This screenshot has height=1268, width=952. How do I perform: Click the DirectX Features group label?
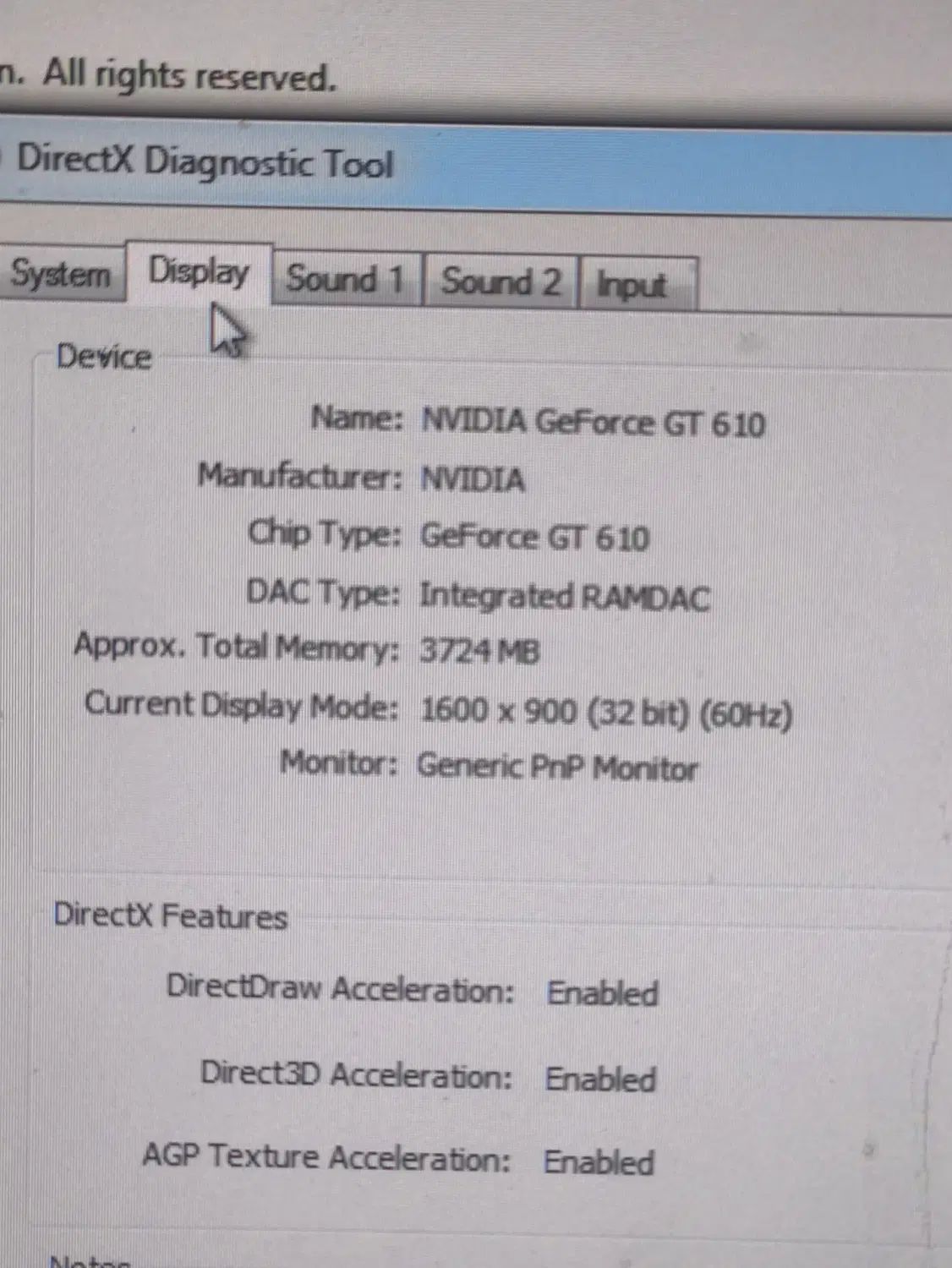tap(171, 915)
